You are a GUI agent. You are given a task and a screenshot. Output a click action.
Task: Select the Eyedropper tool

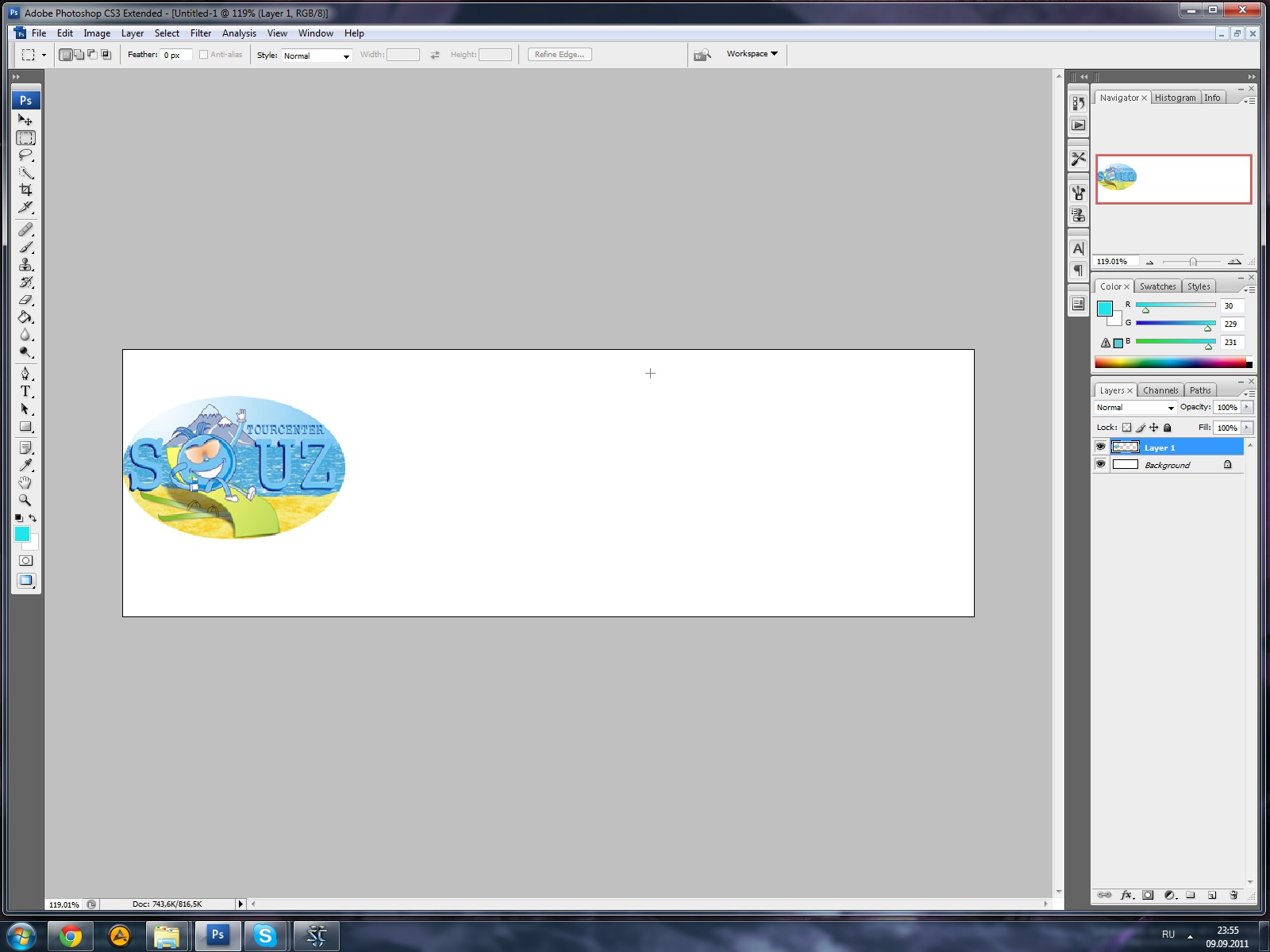click(x=25, y=465)
